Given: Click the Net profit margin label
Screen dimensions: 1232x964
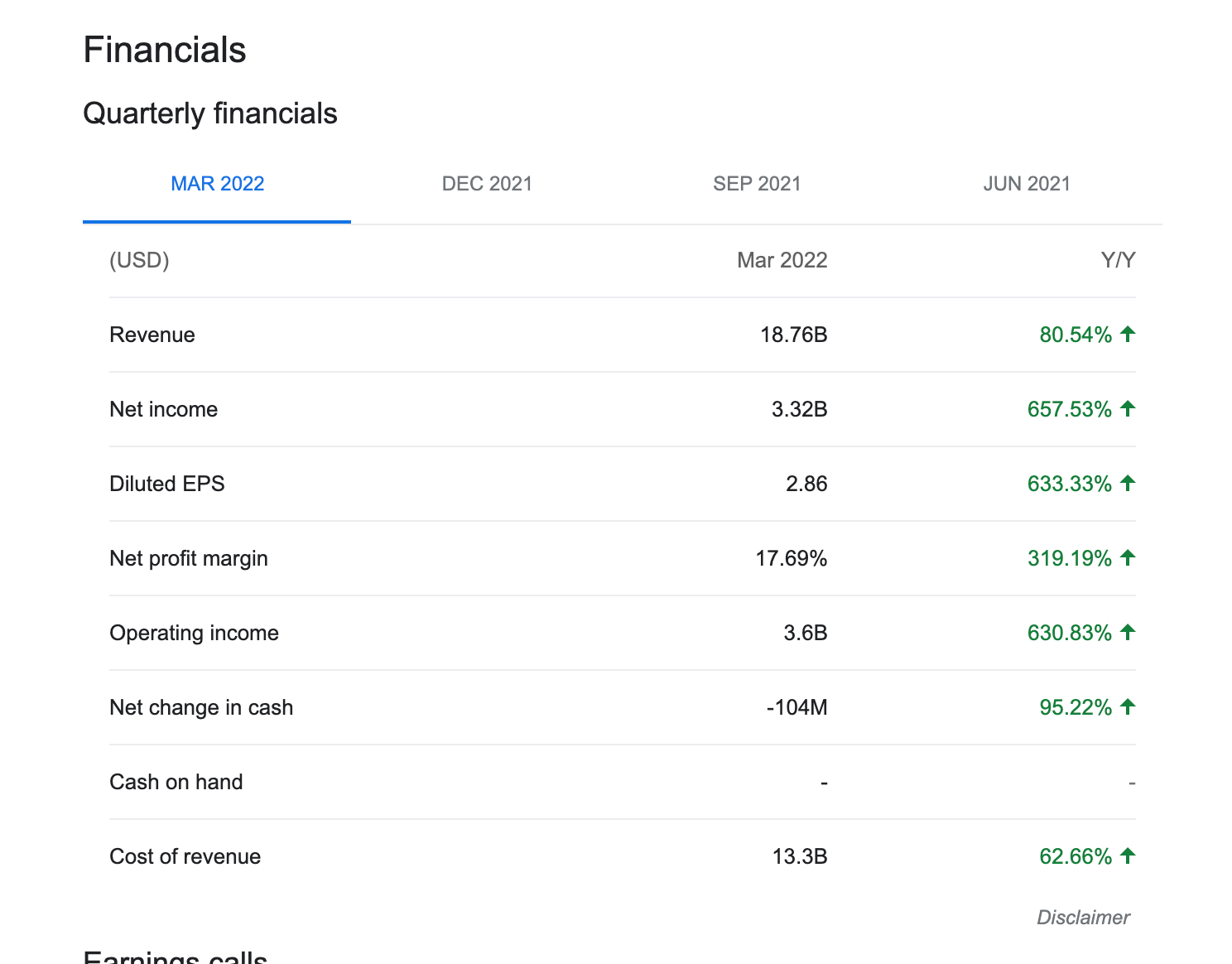Looking at the screenshot, I should [189, 558].
